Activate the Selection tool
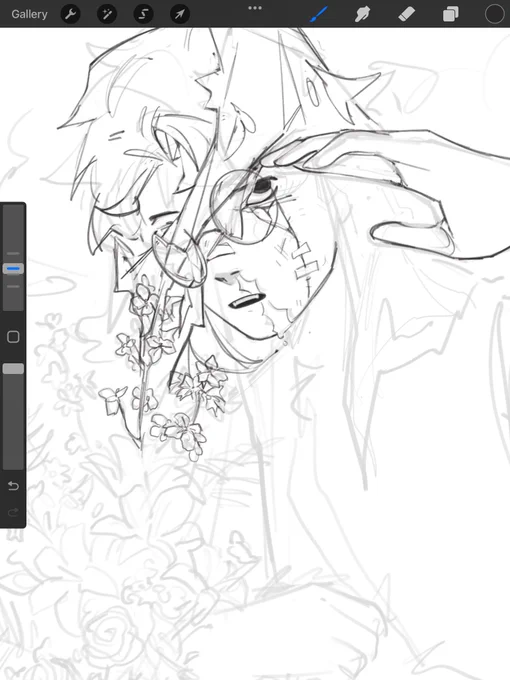Screen dimensions: 510x680 click(144, 14)
